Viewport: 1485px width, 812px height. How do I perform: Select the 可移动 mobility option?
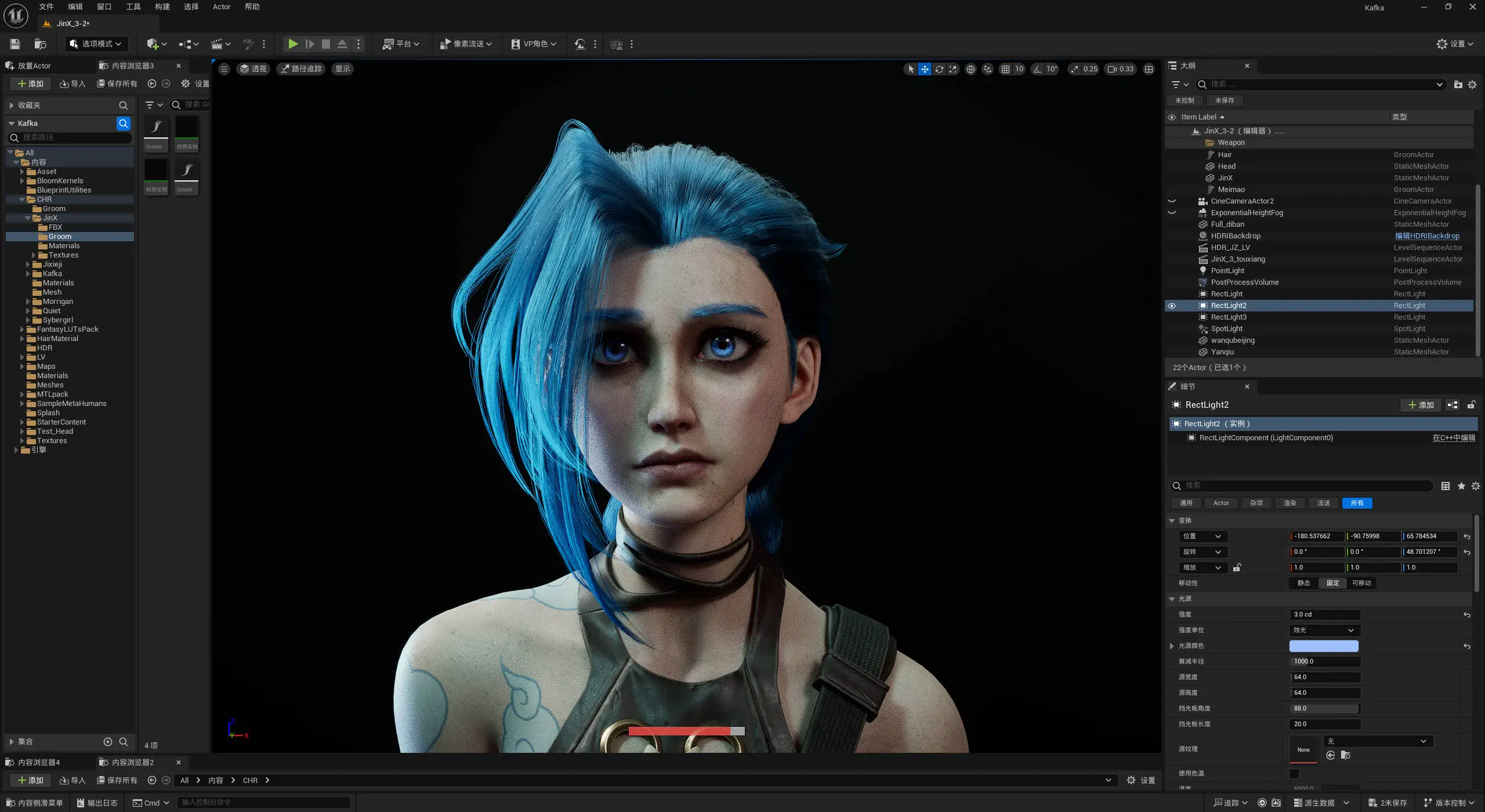pyautogui.click(x=1361, y=583)
